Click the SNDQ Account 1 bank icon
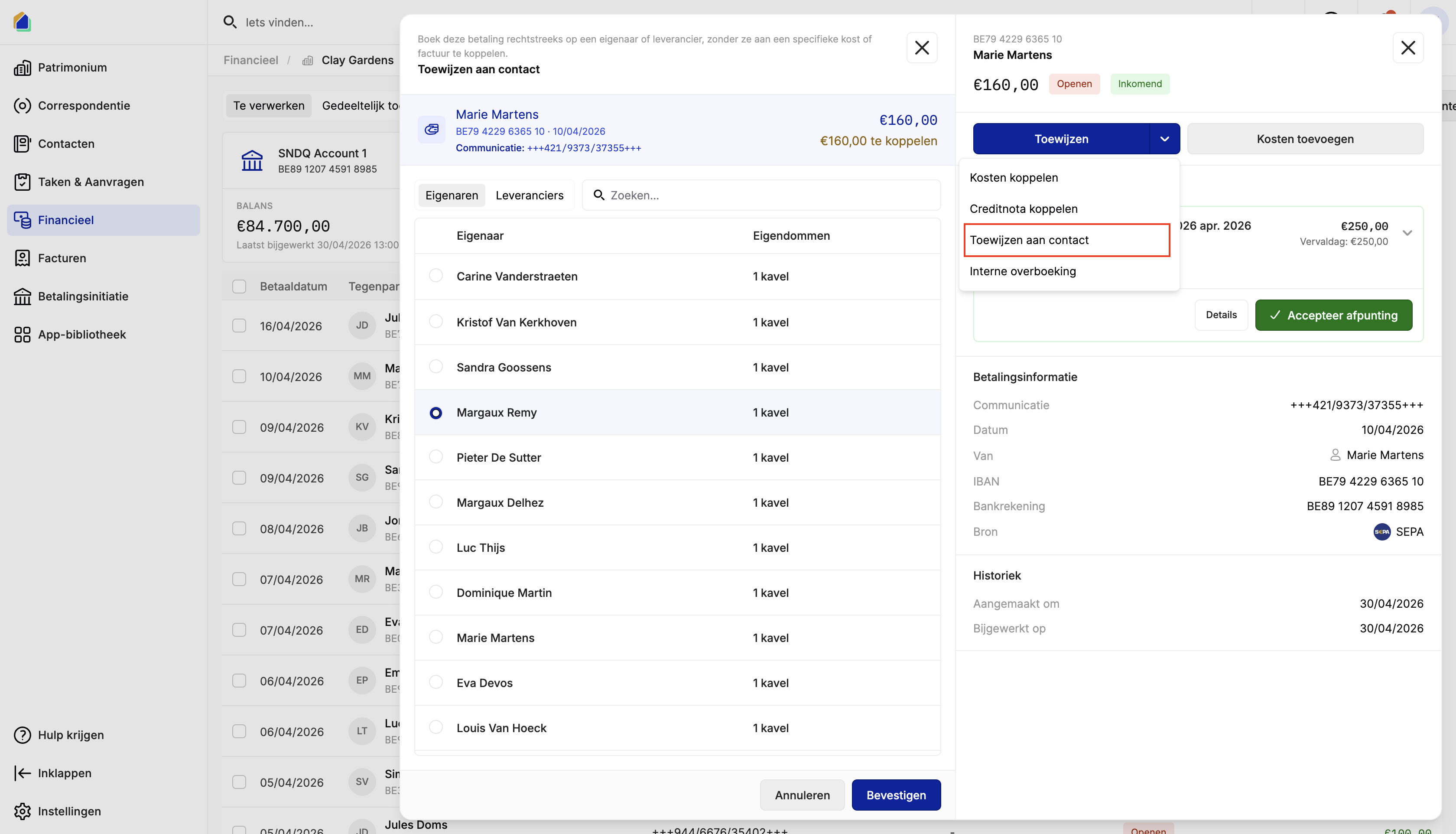This screenshot has height=834, width=1456. pyautogui.click(x=252, y=161)
